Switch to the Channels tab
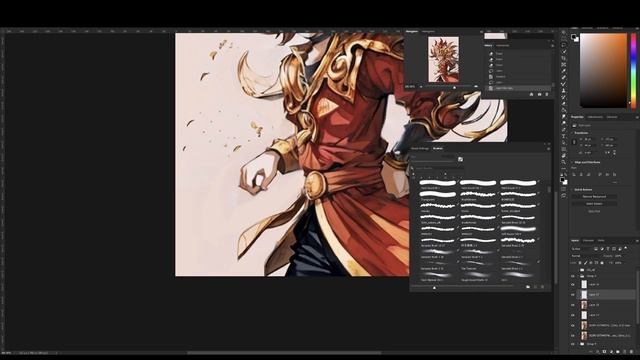 click(588, 240)
